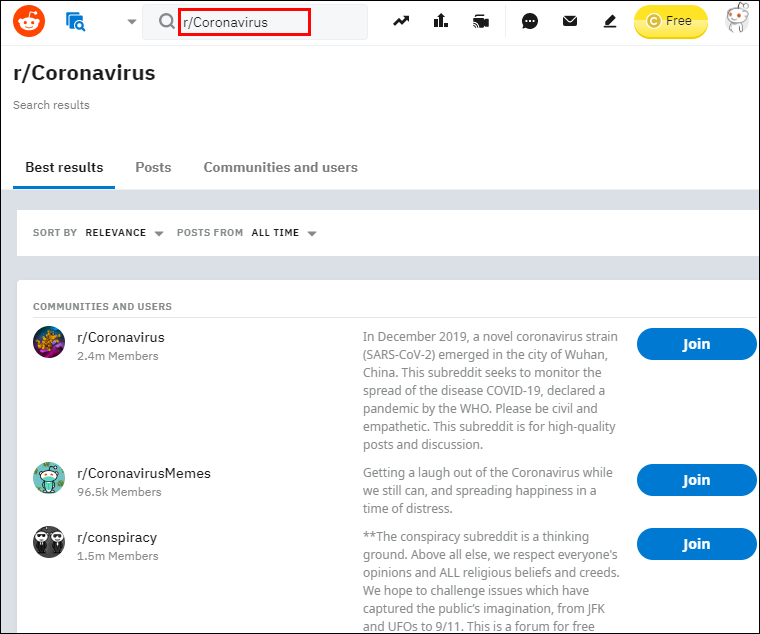This screenshot has width=760, height=634.
Task: Open the chat bubble icon
Action: pyautogui.click(x=530, y=21)
